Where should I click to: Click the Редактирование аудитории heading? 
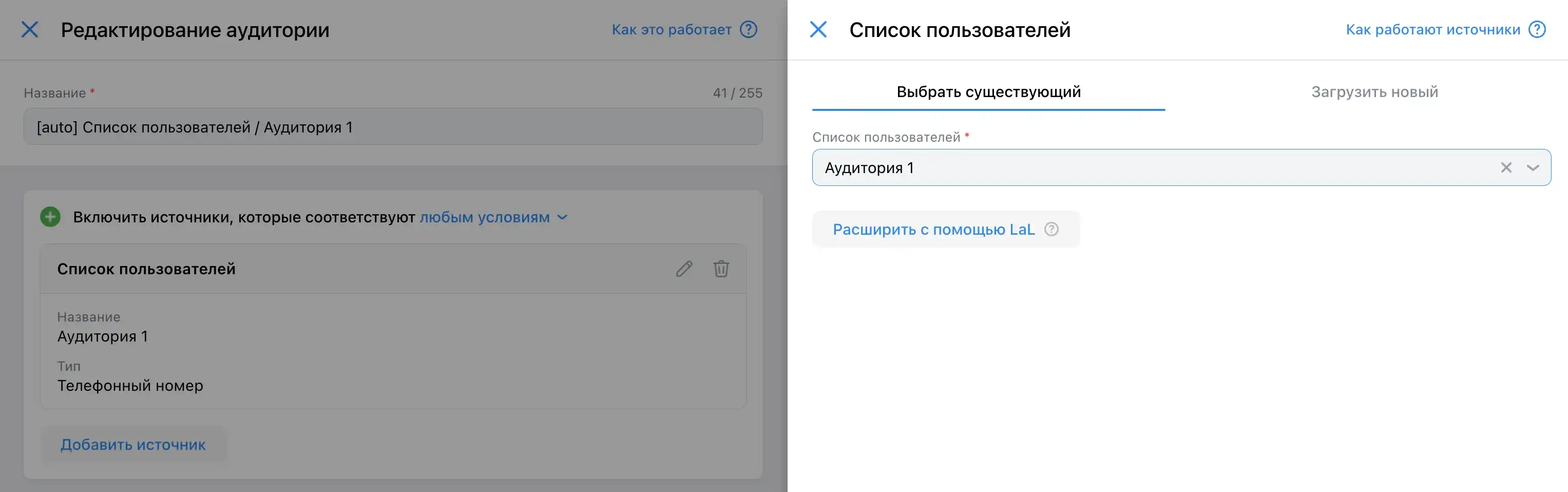[195, 30]
